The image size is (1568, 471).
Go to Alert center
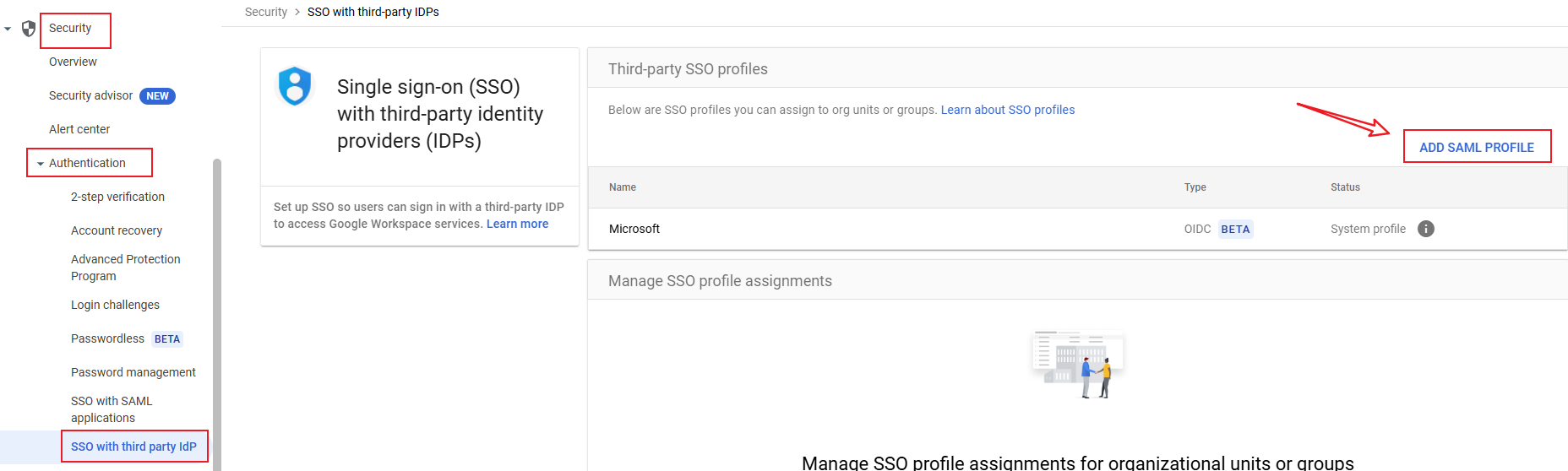pos(79,129)
